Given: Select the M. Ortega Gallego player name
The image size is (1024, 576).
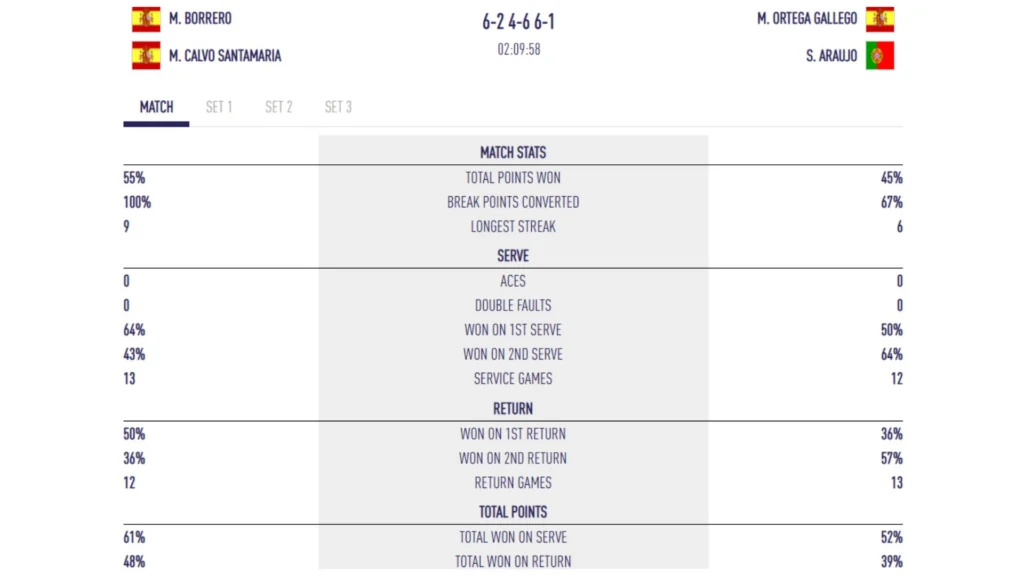Looking at the screenshot, I should [x=807, y=19].
